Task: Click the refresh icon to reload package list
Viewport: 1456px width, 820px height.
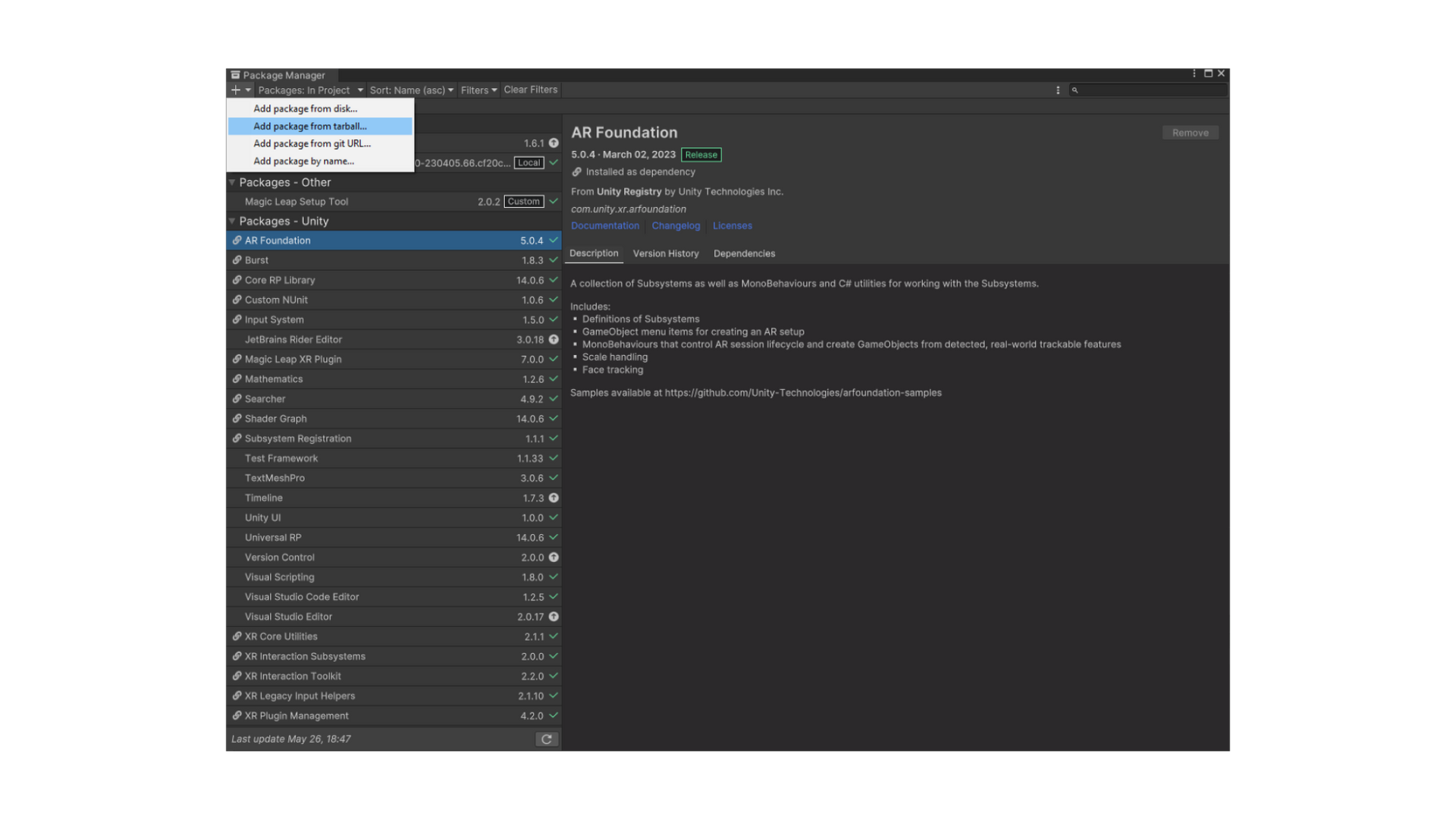Action: click(547, 739)
